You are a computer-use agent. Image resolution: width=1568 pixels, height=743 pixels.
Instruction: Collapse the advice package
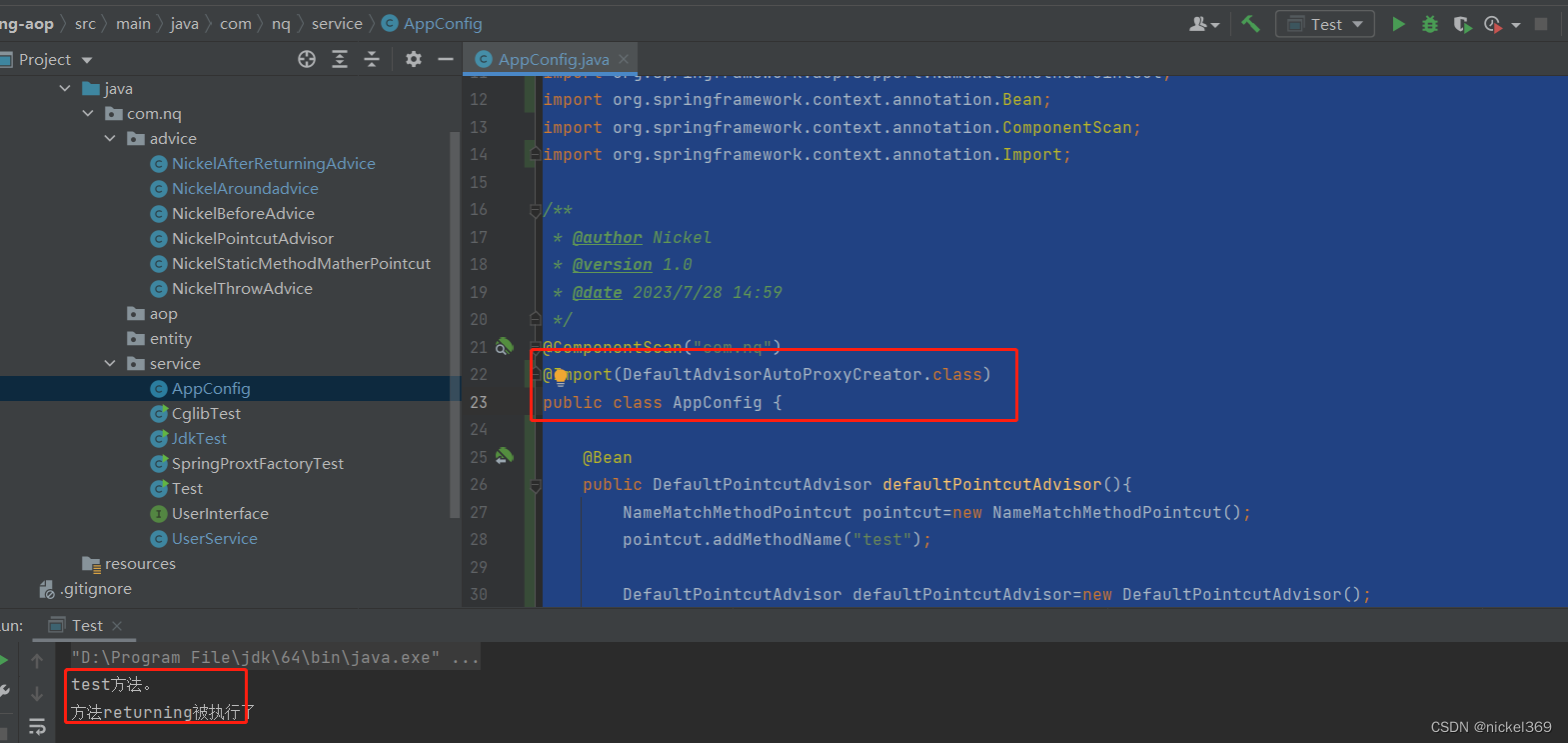point(110,139)
